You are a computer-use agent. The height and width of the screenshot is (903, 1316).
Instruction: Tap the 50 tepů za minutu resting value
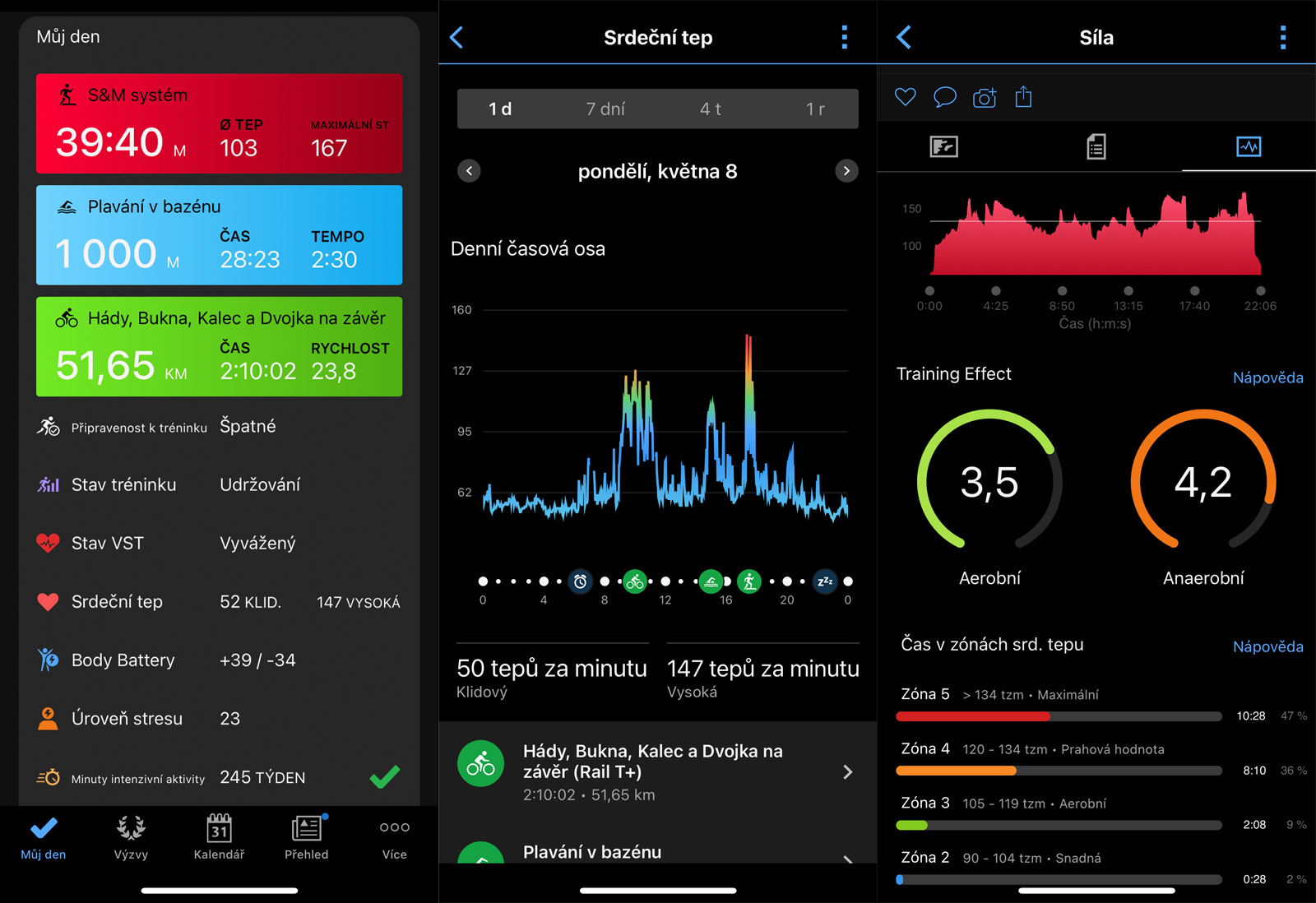552,668
